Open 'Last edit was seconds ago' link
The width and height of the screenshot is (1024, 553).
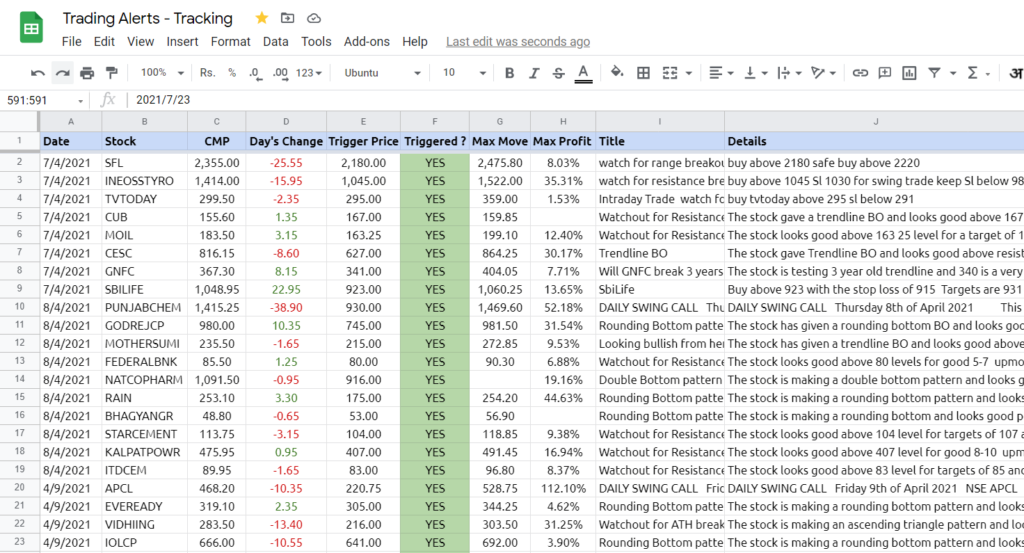click(x=518, y=42)
